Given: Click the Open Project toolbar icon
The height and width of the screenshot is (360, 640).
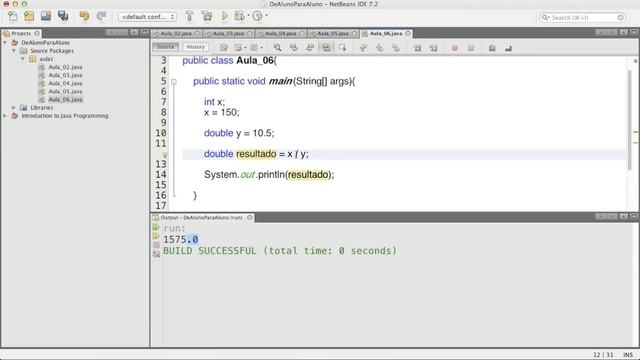Looking at the screenshot, I should point(46,16).
